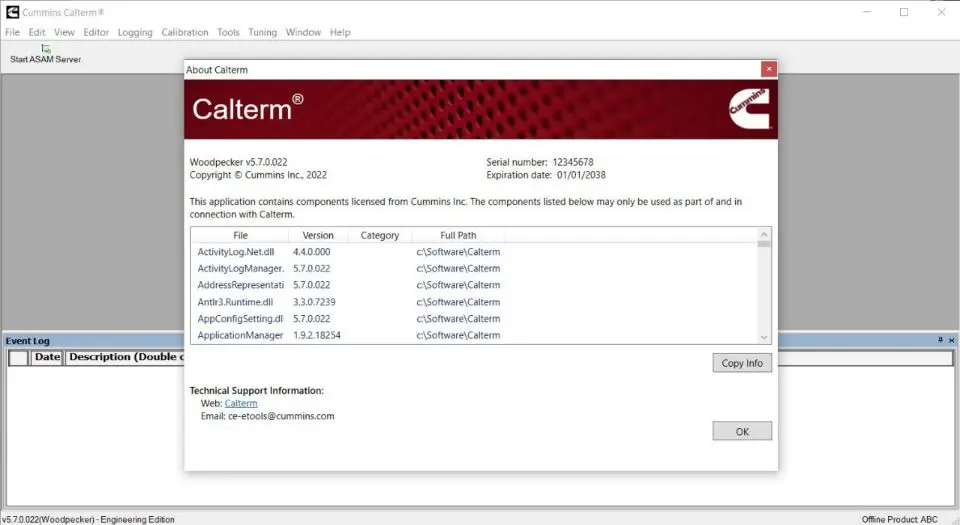Open the View menu
This screenshot has width=960, height=525.
coord(64,32)
